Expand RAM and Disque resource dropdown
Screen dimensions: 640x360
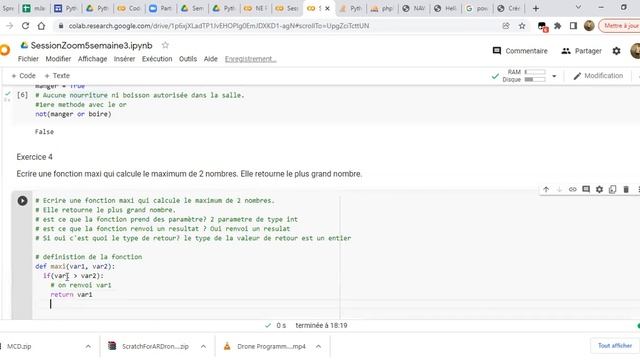click(x=554, y=76)
